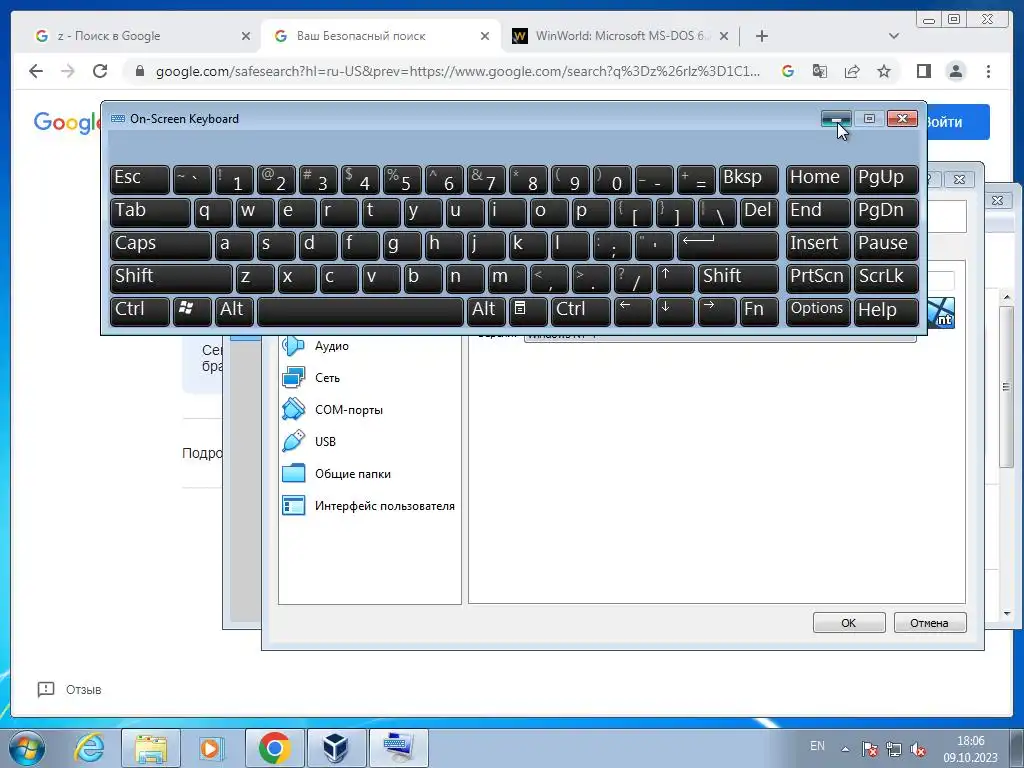Click the Help key on On-Screen Keyboard

pos(886,311)
